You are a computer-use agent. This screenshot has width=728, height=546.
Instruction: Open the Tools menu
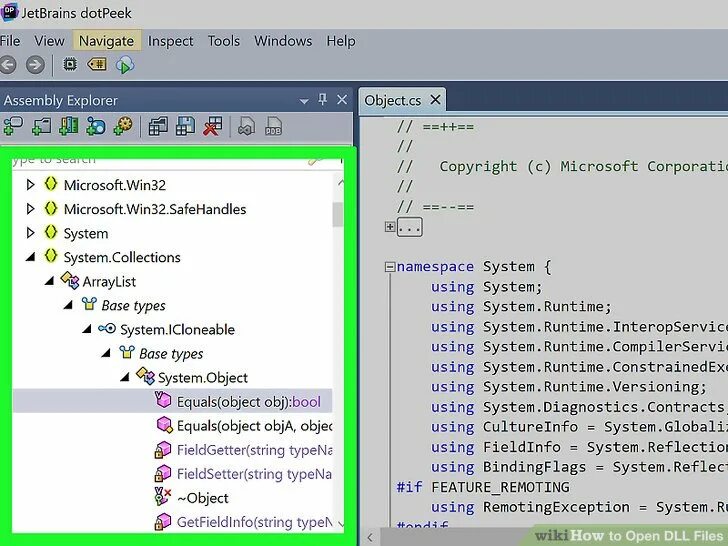coord(224,41)
